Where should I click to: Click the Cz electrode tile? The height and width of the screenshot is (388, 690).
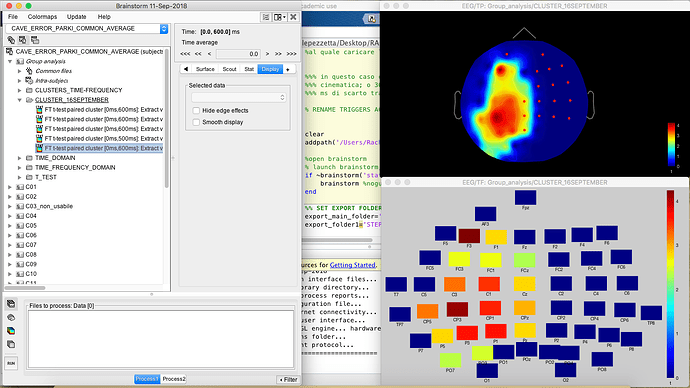[x=525, y=284]
